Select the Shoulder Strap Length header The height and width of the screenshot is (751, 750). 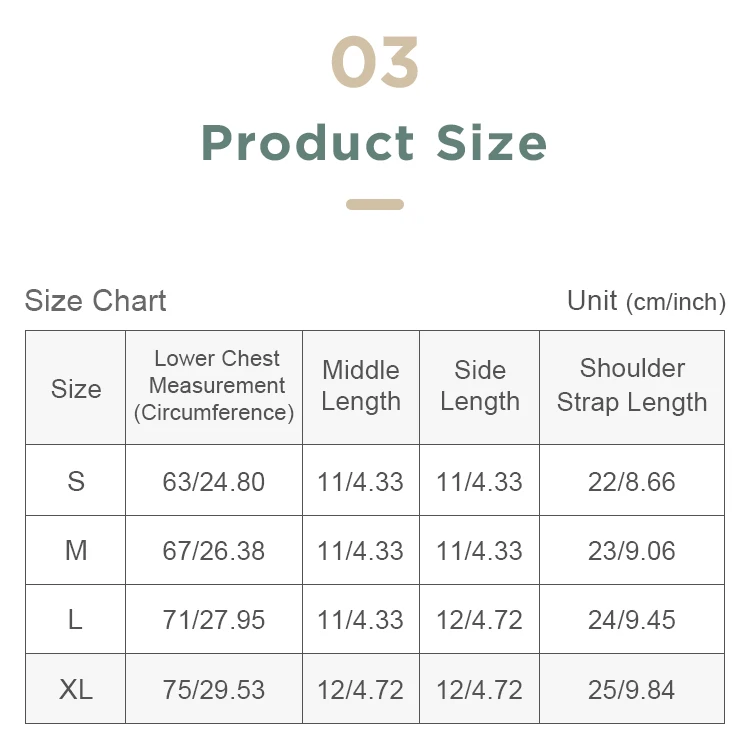(631, 386)
